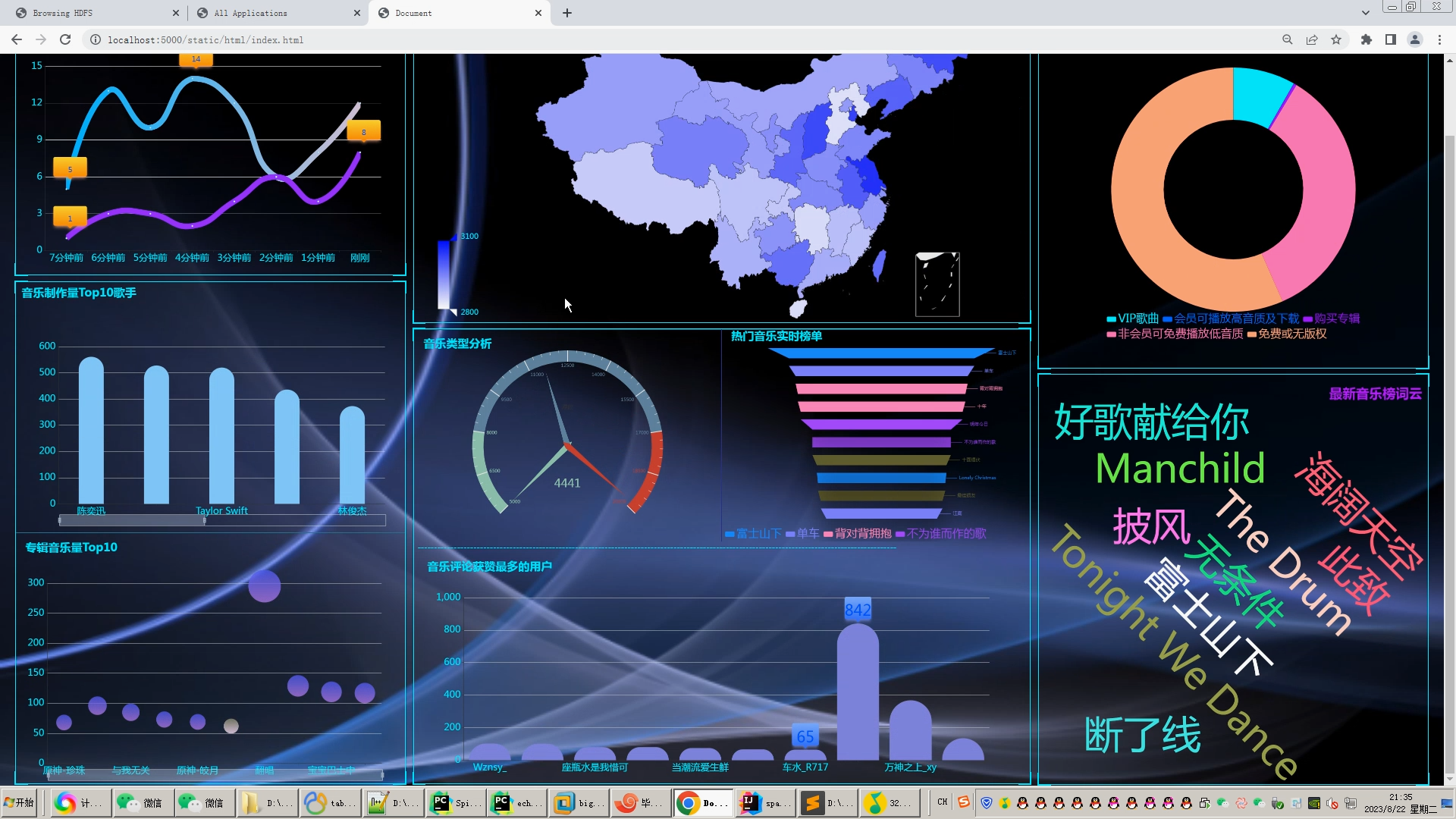Open the side panel icon
Image resolution: width=1456 pixels, height=819 pixels.
1391,39
